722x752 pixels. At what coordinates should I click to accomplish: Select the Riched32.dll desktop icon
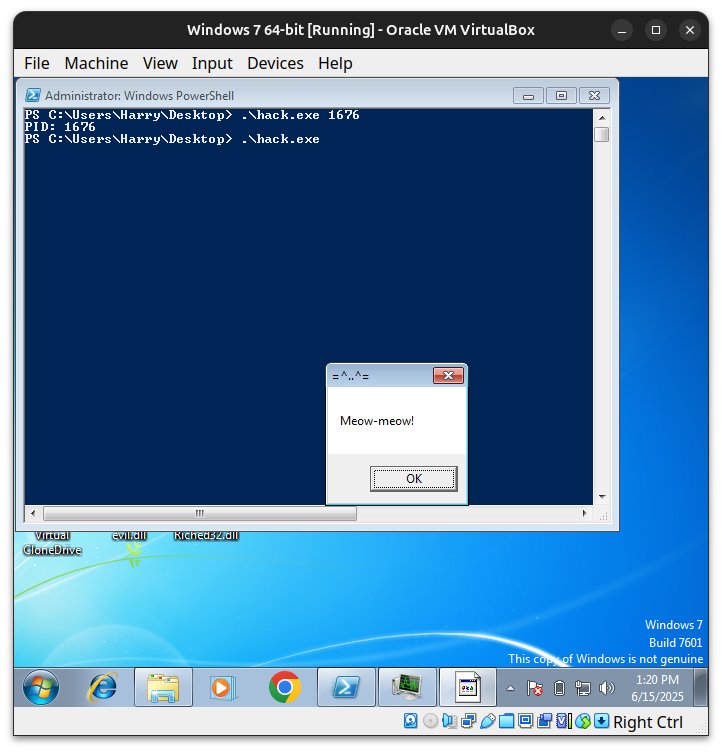[206, 535]
